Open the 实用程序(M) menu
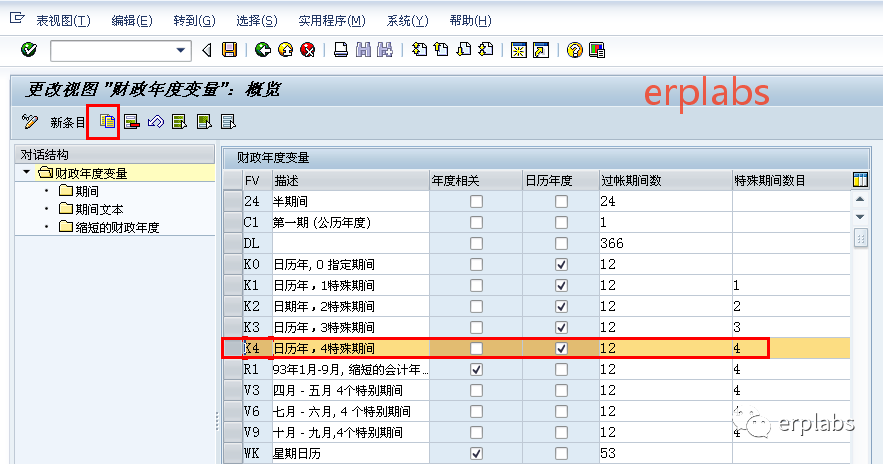 pyautogui.click(x=332, y=21)
